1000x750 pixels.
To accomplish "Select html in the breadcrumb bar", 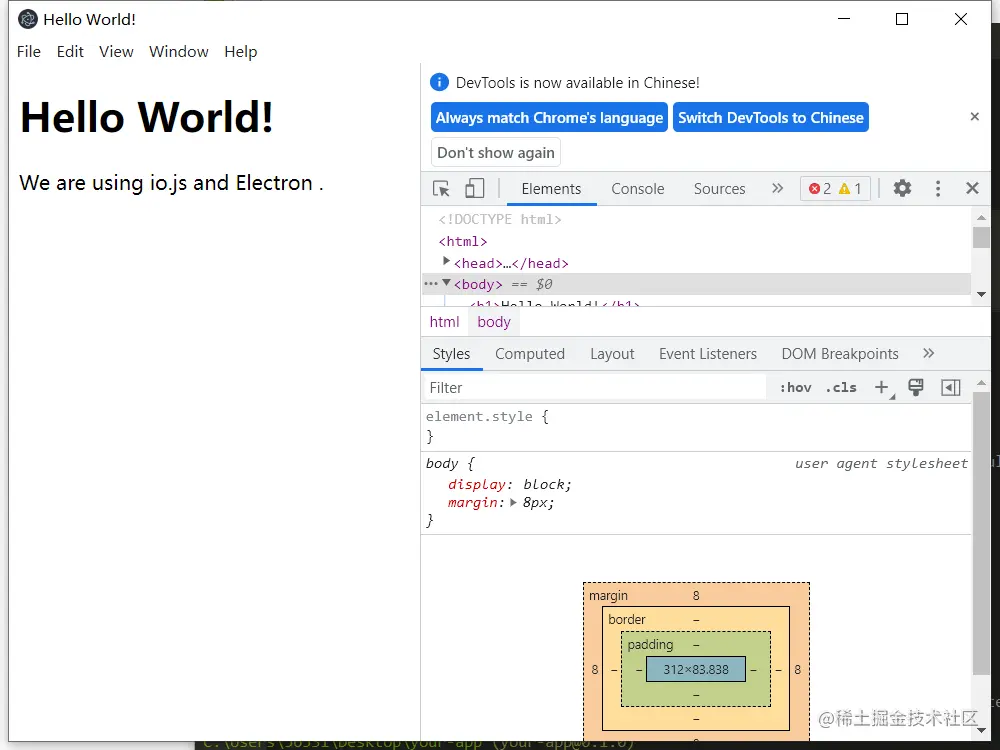I will coord(445,322).
